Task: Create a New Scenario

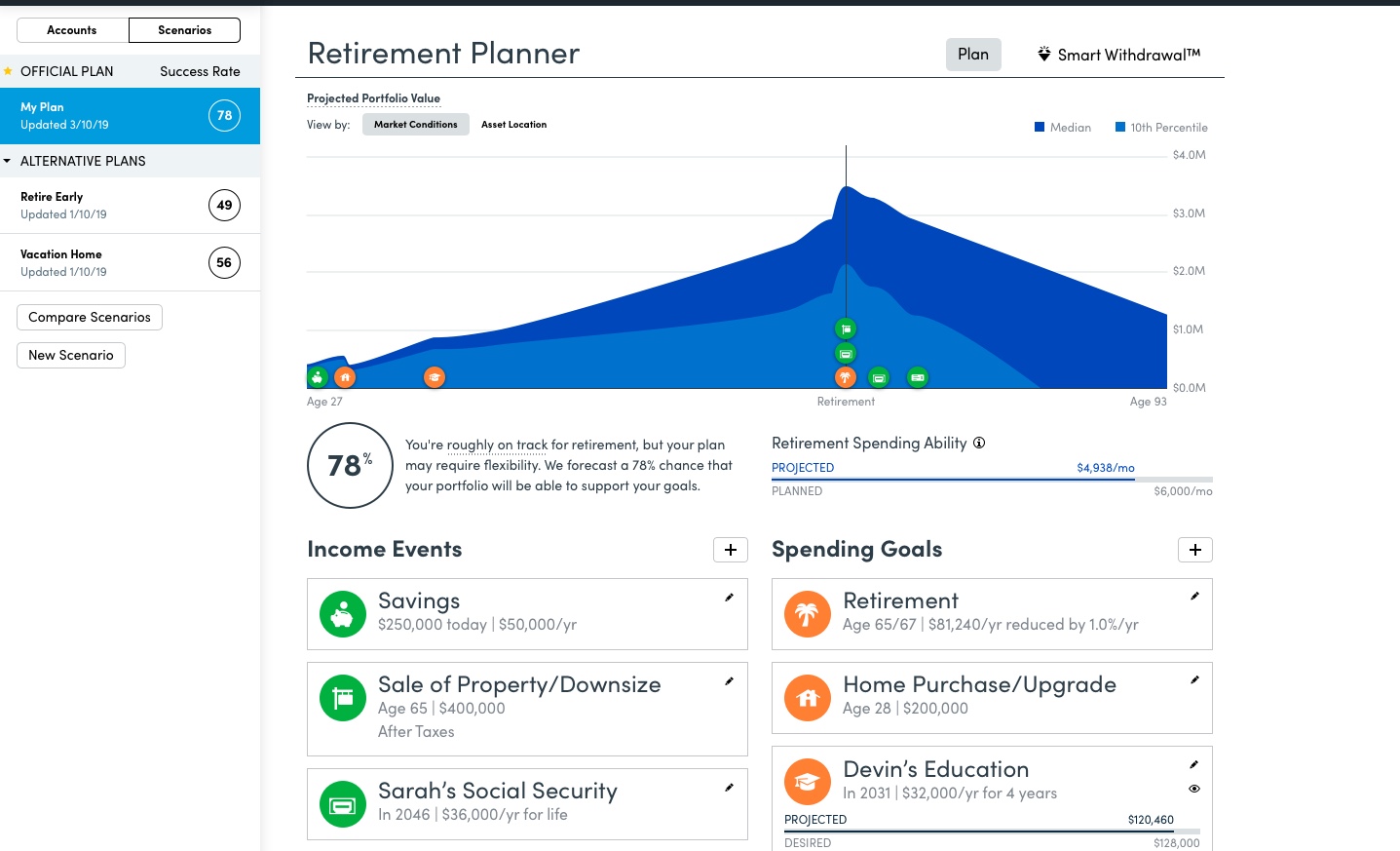Action: click(71, 356)
